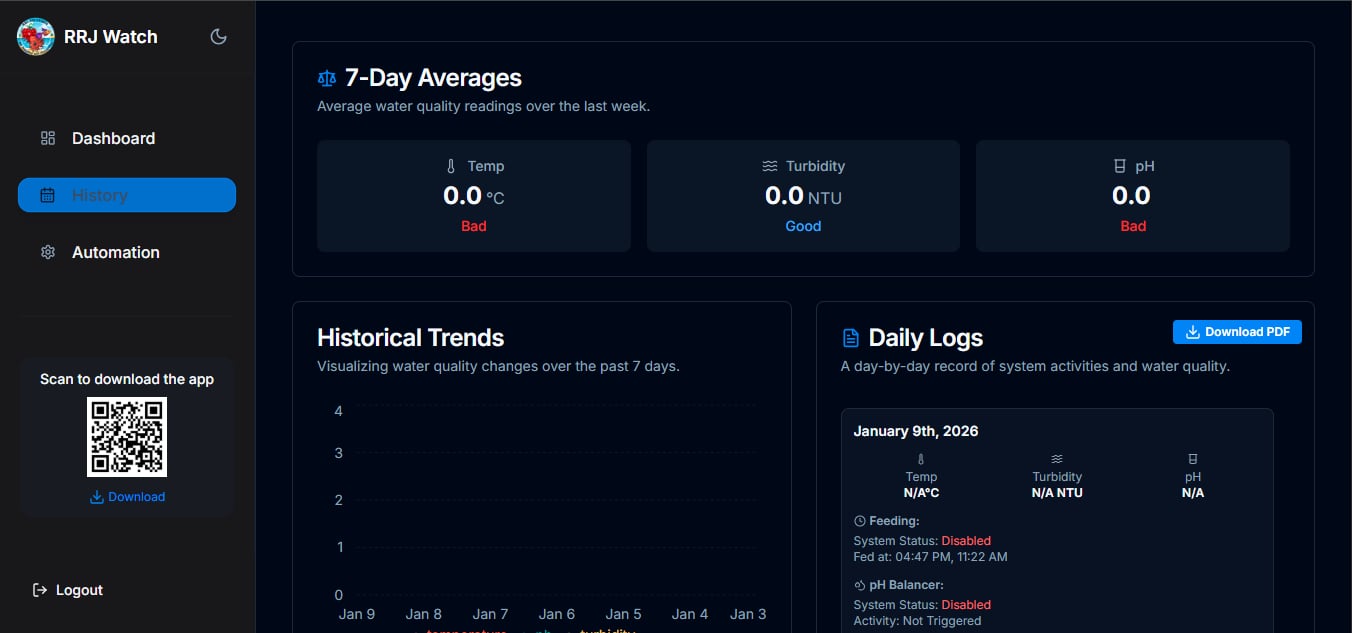The height and width of the screenshot is (633, 1352).
Task: Select the History menu item
Action: click(127, 195)
